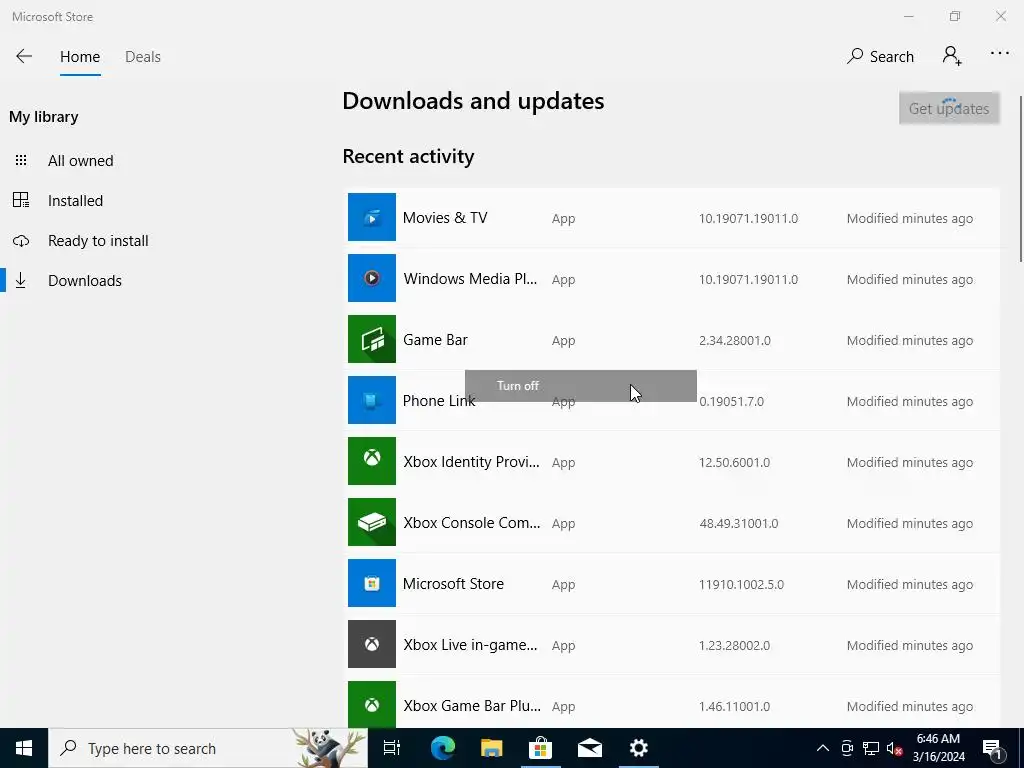Screen dimensions: 1024x768
Task: Click the Xbox Identity Provi... name
Action: 472,462
